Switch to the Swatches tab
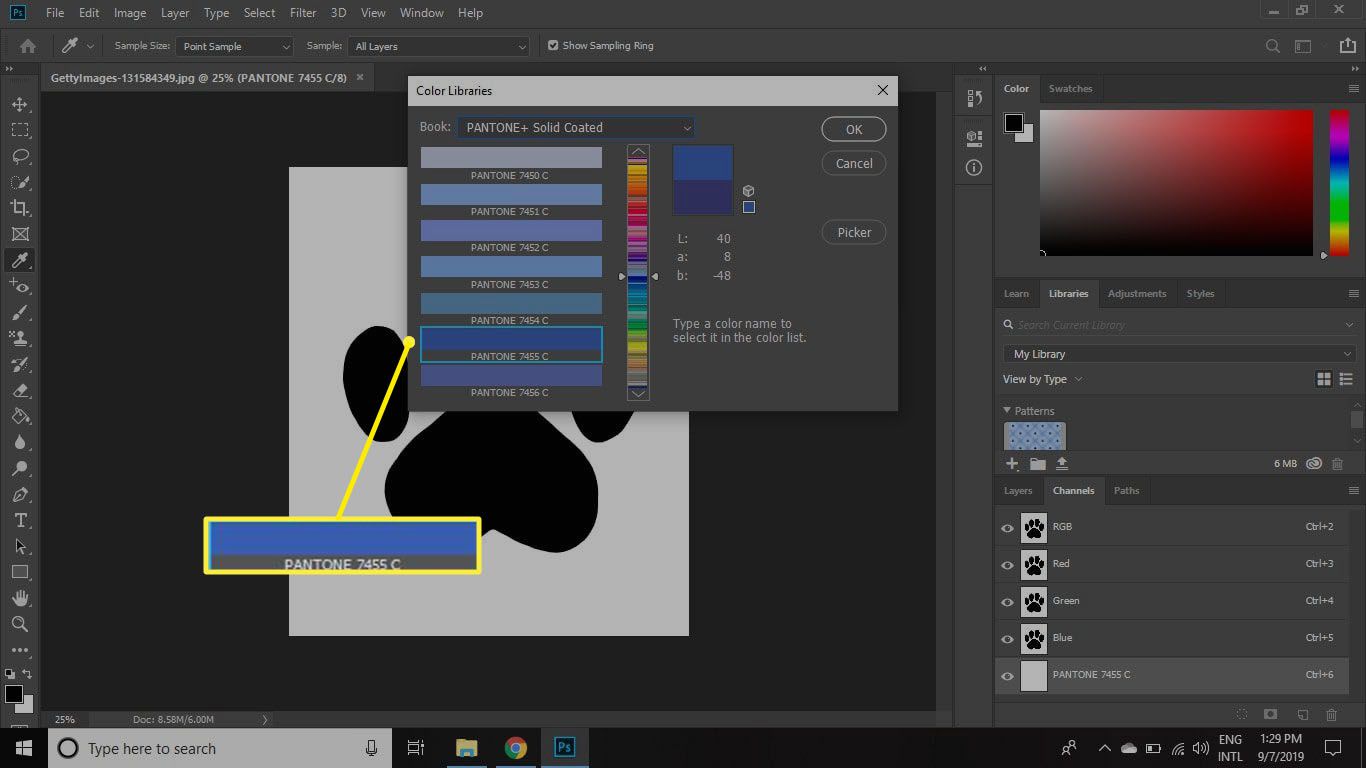Viewport: 1366px width, 768px height. [x=1070, y=89]
